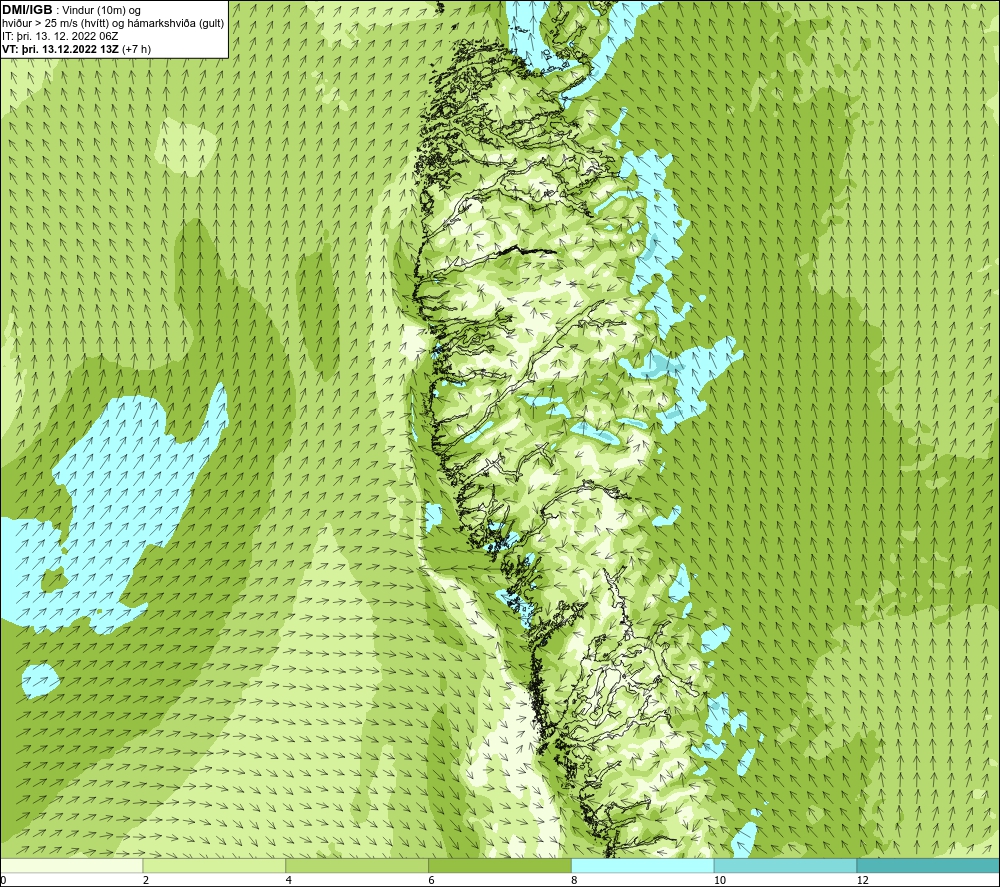Click the 'Vindur (10m) og' label
Viewport: 1000px width, 887px height.
101,11
